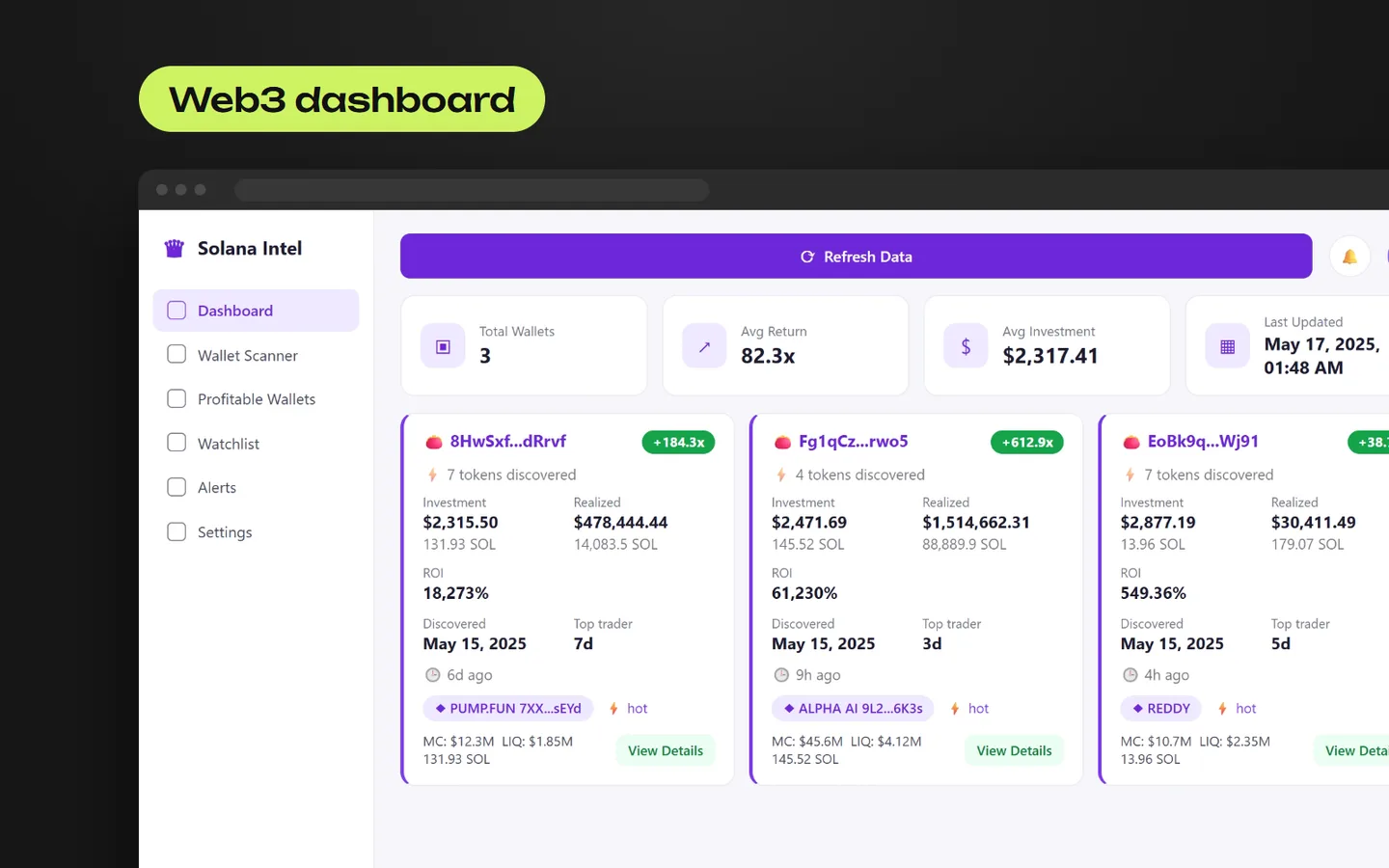Click lightning icon in EoBk9q card tokens discovered row

1130,475
